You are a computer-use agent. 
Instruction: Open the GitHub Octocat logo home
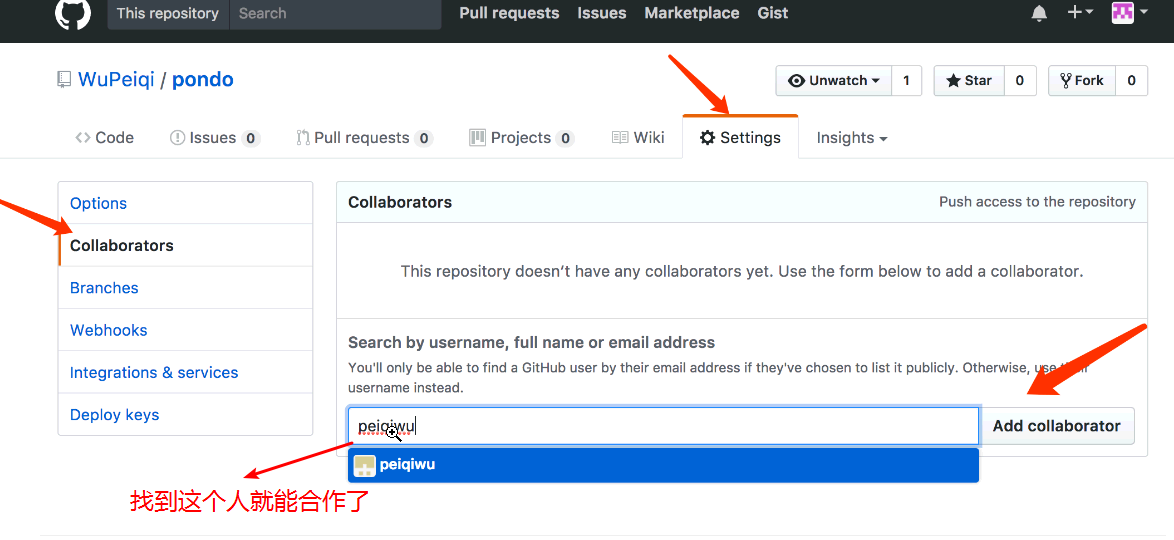tap(73, 12)
